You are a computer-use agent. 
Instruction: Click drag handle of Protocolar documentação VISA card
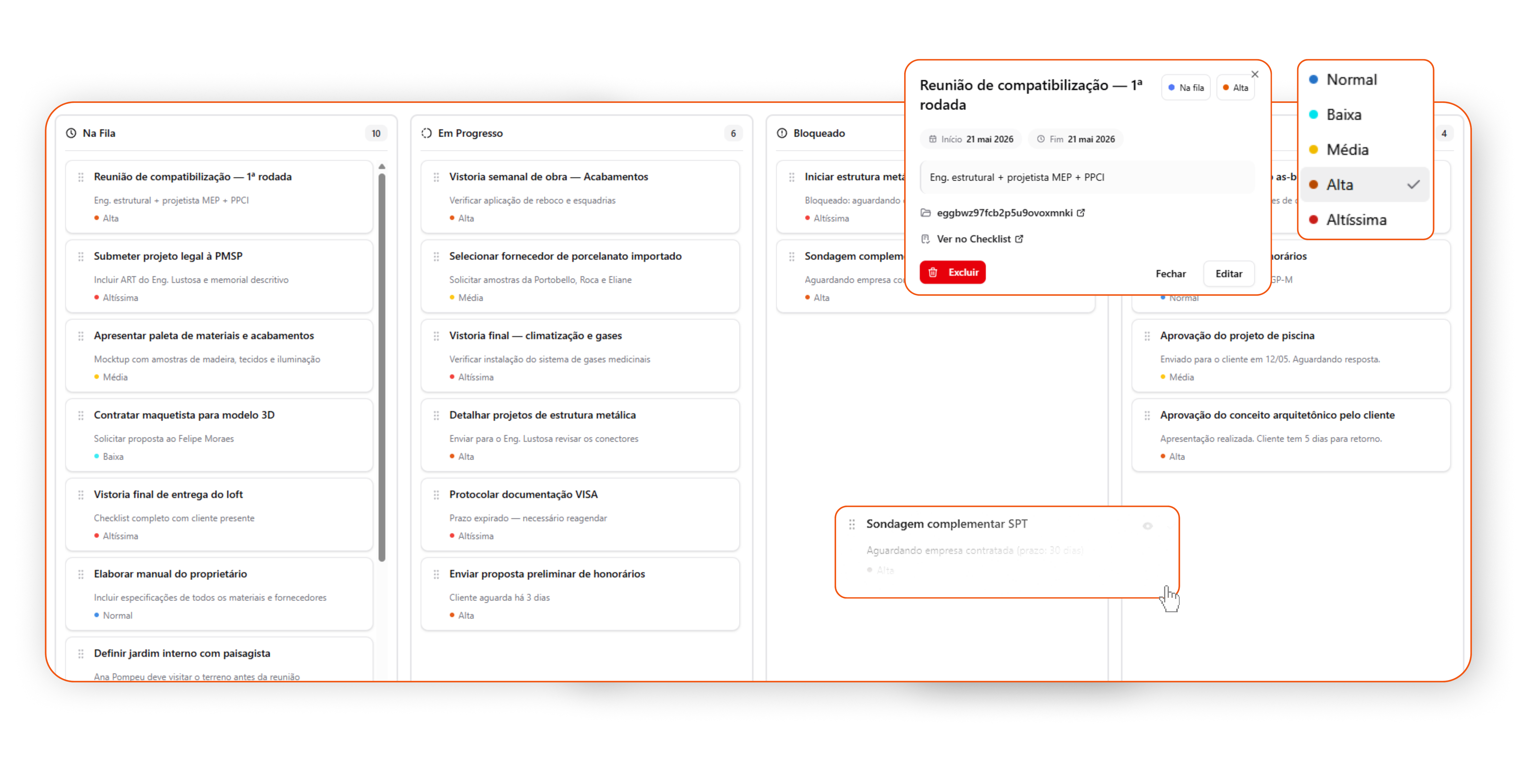click(x=436, y=495)
